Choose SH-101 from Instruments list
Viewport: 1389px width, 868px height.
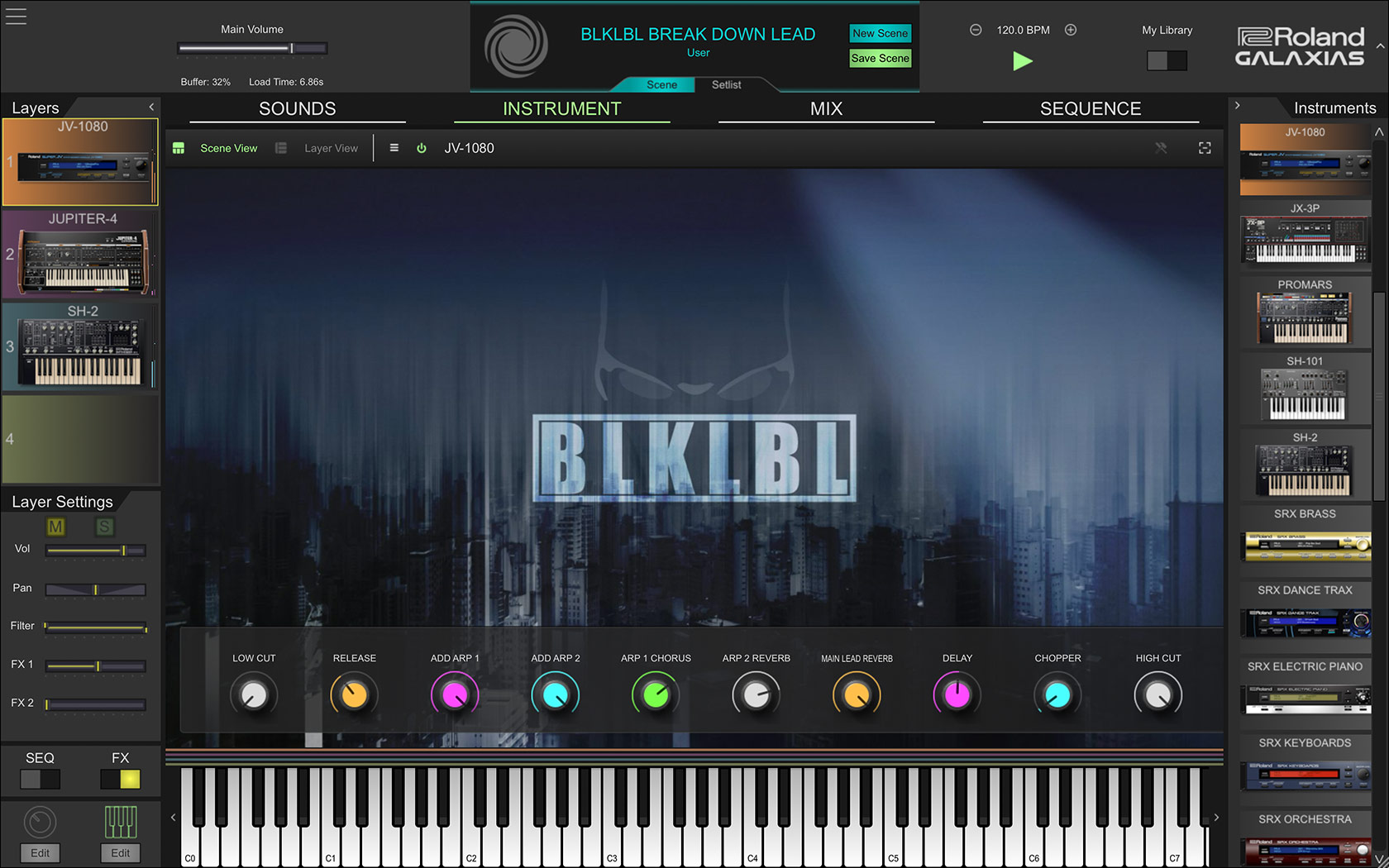click(1305, 388)
